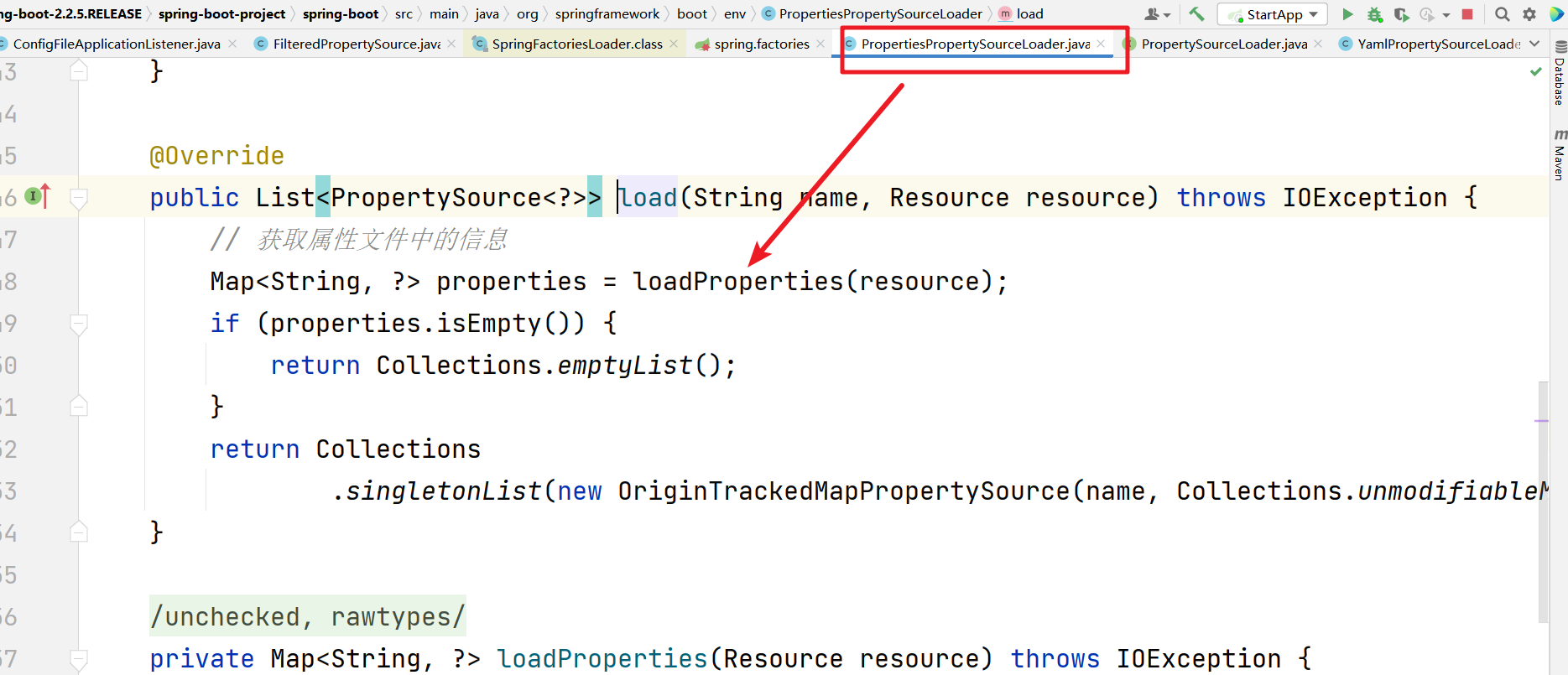Open the StartApp run configuration dropdown

coord(1274,14)
